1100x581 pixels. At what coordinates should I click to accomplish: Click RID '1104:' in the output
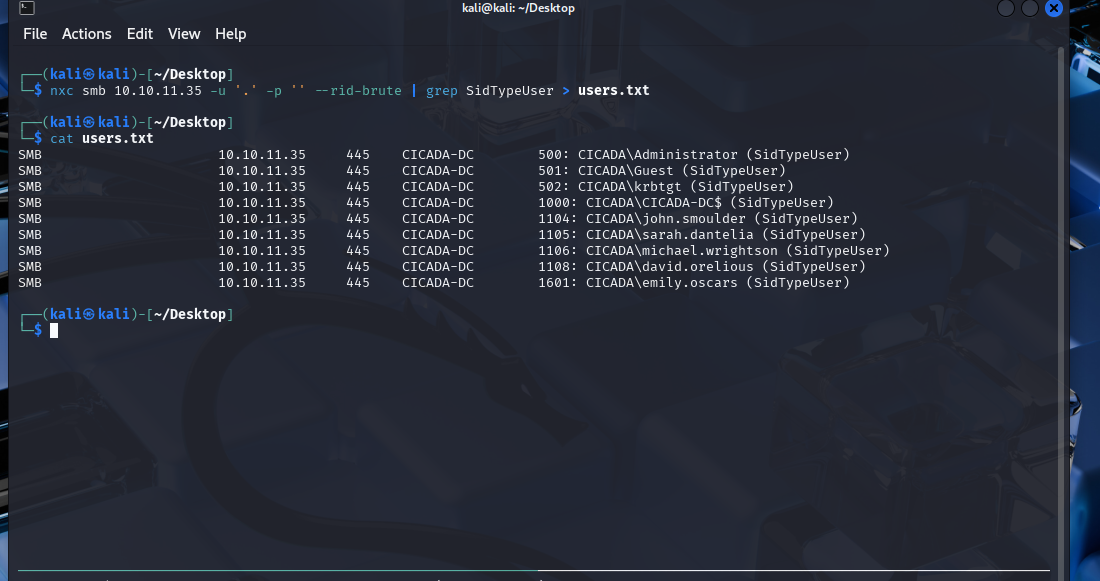pyautogui.click(x=558, y=218)
